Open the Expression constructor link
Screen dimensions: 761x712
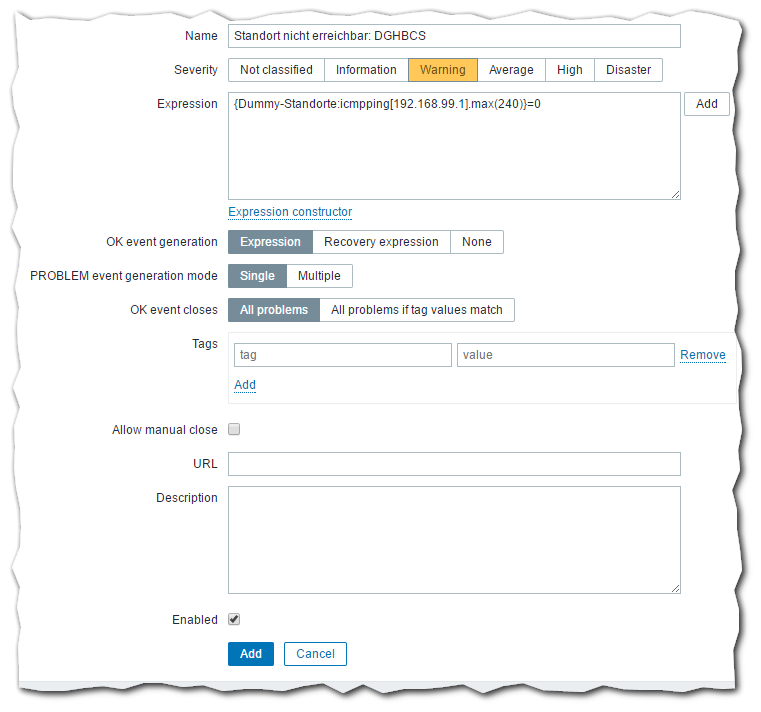(290, 212)
